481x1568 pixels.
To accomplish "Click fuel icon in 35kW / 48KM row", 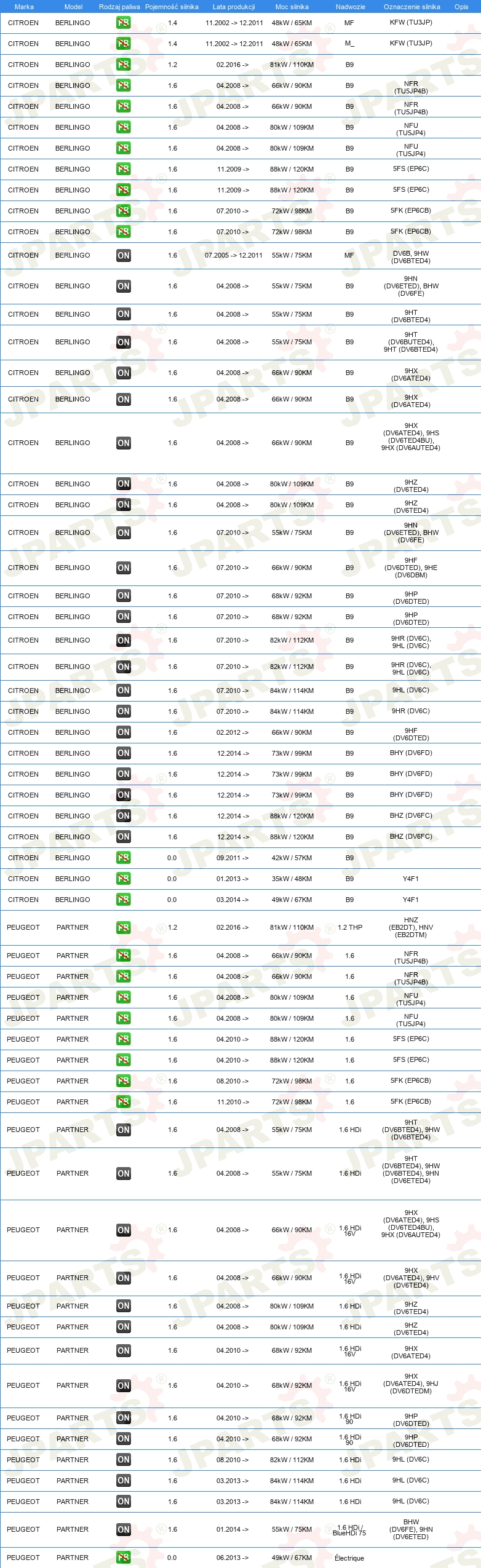I will point(123,879).
